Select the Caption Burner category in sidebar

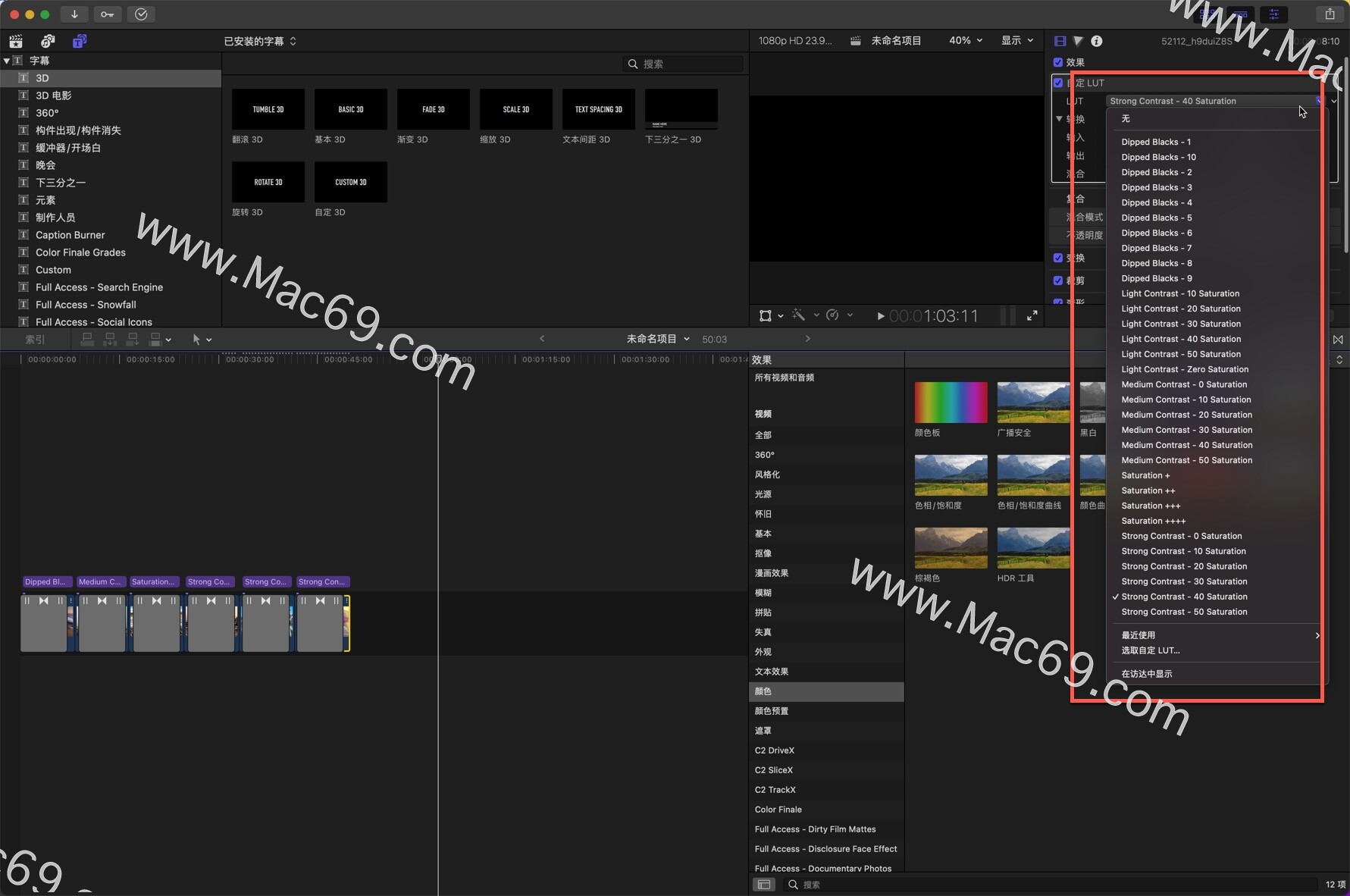click(x=69, y=234)
